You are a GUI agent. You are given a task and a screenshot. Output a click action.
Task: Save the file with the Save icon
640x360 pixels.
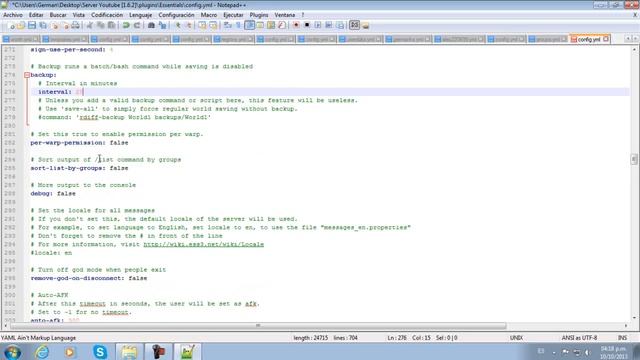pos(32,25)
